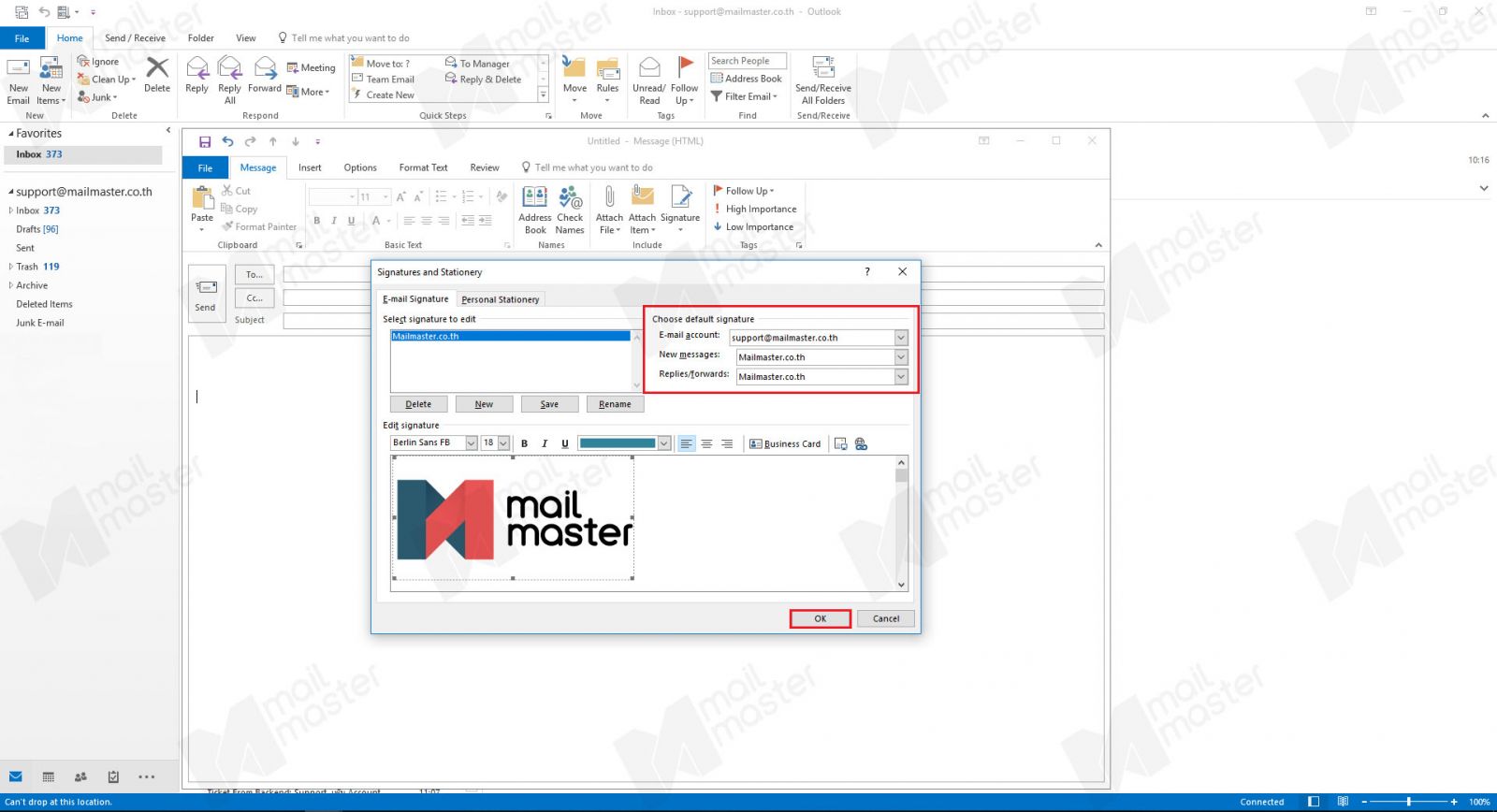Click insert hyperlink icon in signature editor

pyautogui.click(x=861, y=444)
